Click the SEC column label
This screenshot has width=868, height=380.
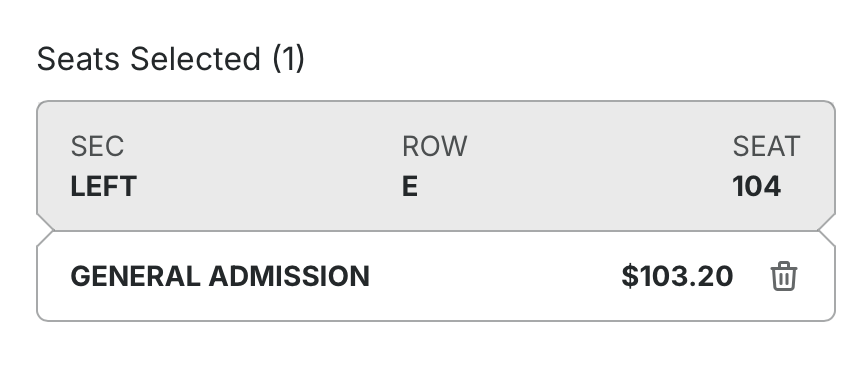97,146
